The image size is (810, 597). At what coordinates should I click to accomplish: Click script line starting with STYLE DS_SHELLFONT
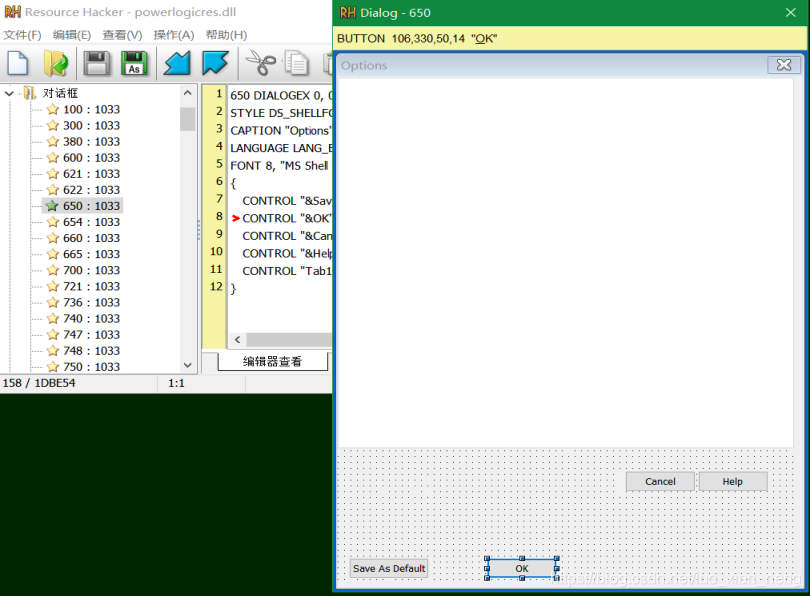(281, 113)
